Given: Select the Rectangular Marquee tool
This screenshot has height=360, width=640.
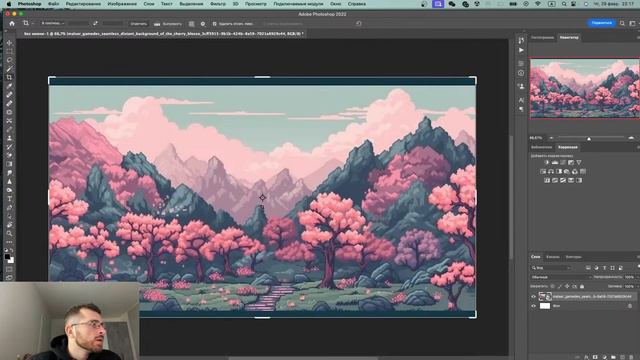Looking at the screenshot, I should coord(9,51).
